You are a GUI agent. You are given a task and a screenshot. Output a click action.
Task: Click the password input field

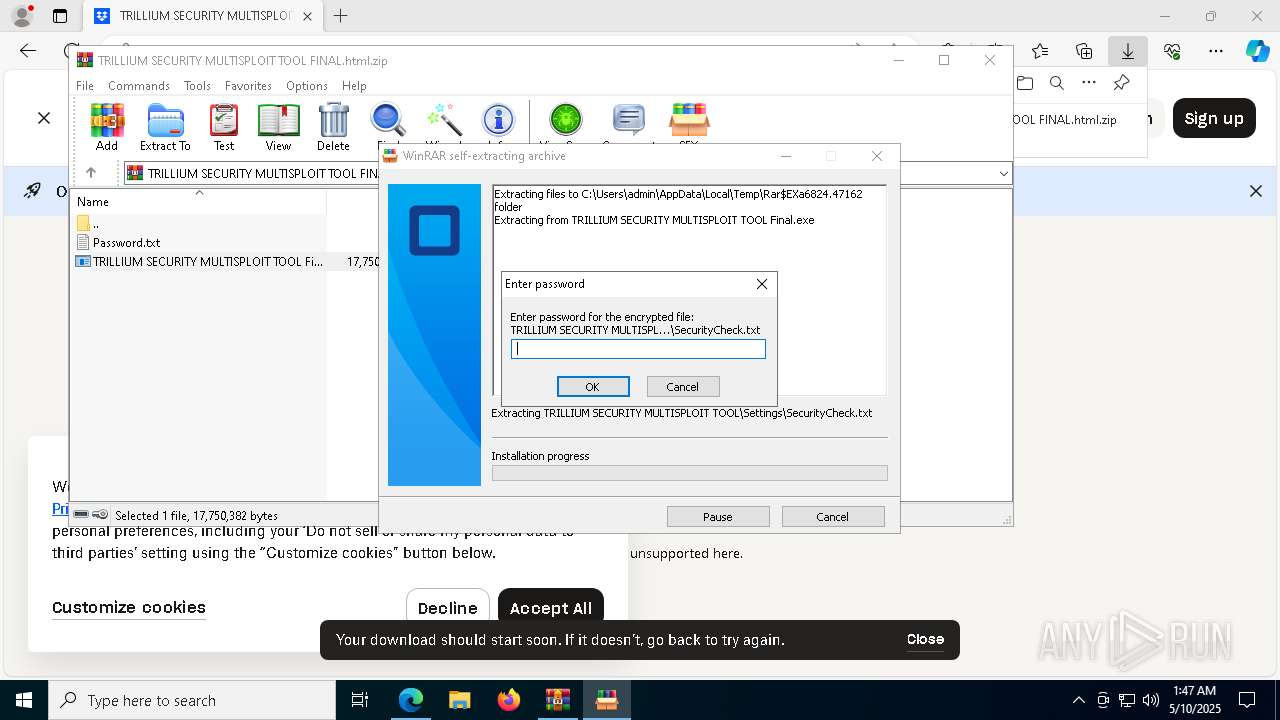pos(638,349)
